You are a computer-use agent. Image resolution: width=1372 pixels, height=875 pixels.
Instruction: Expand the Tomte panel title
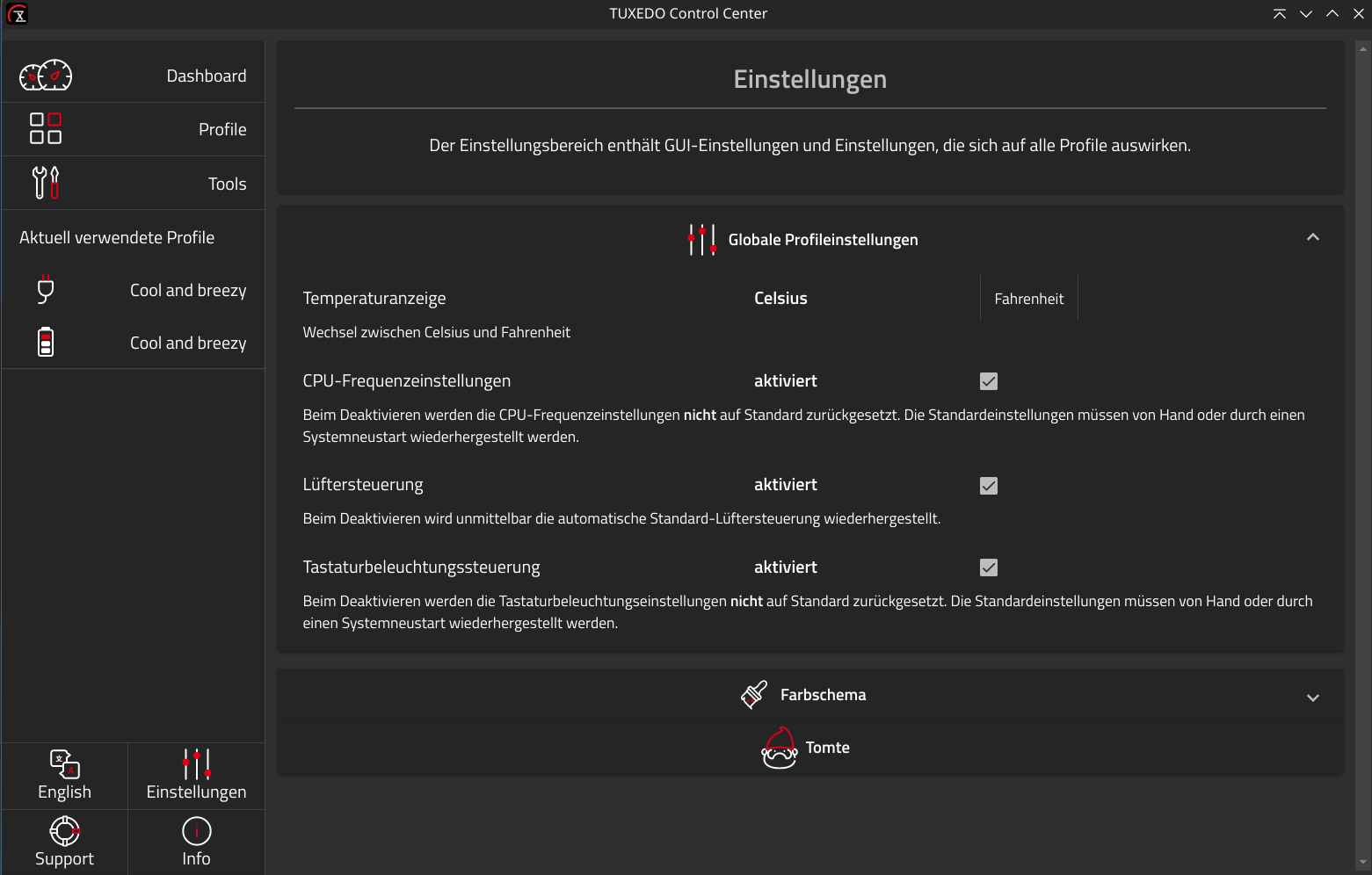pos(828,748)
